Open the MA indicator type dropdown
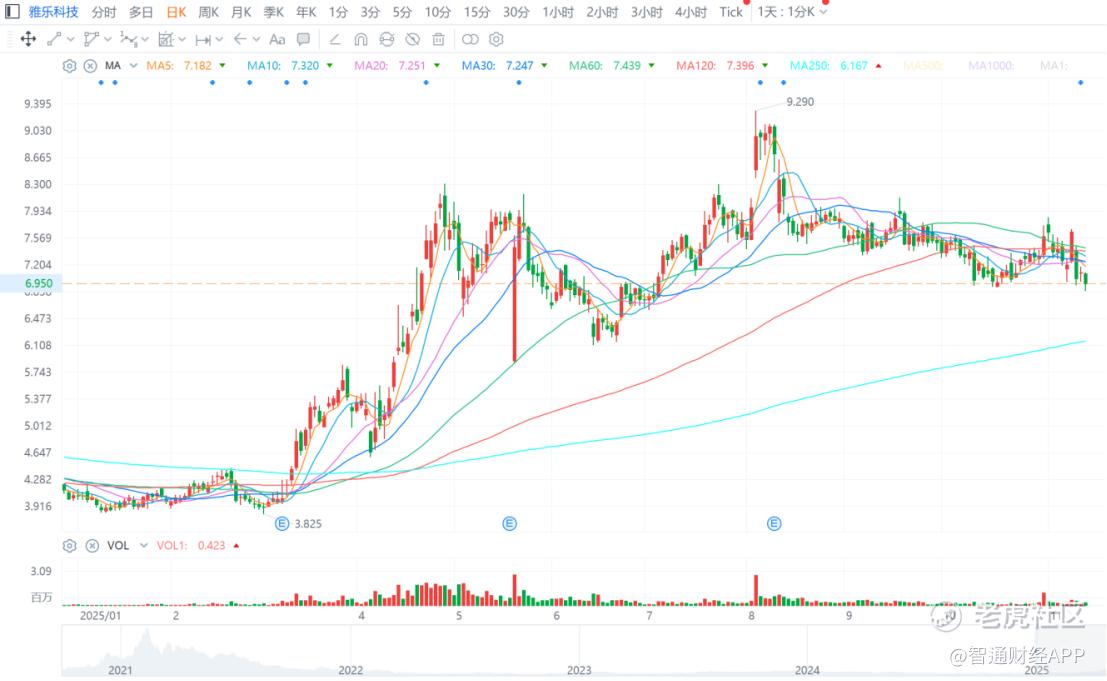Viewport: 1107px width, 681px height. click(133, 66)
